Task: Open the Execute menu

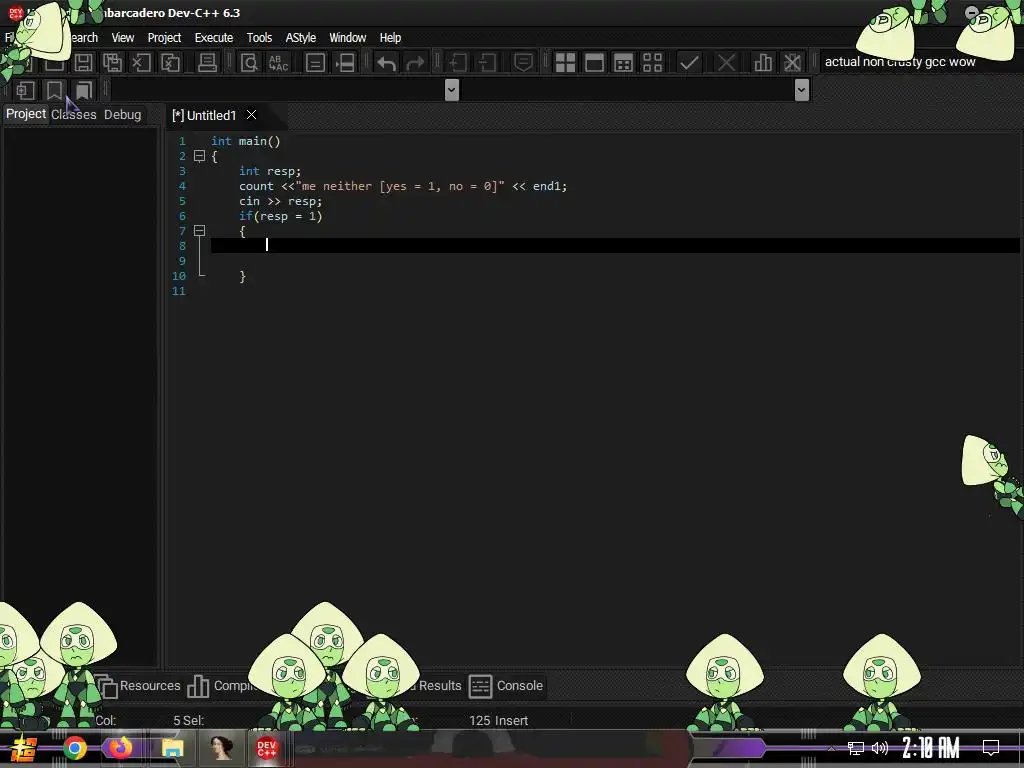Action: click(214, 38)
